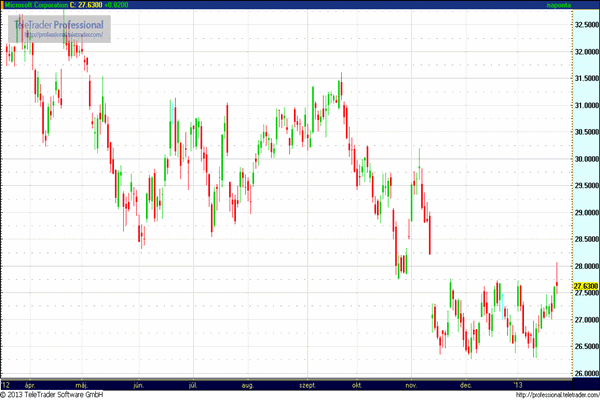Screen dimensions: 600x400
Task: Click the 28.0000 price axis label
Action: point(584,267)
